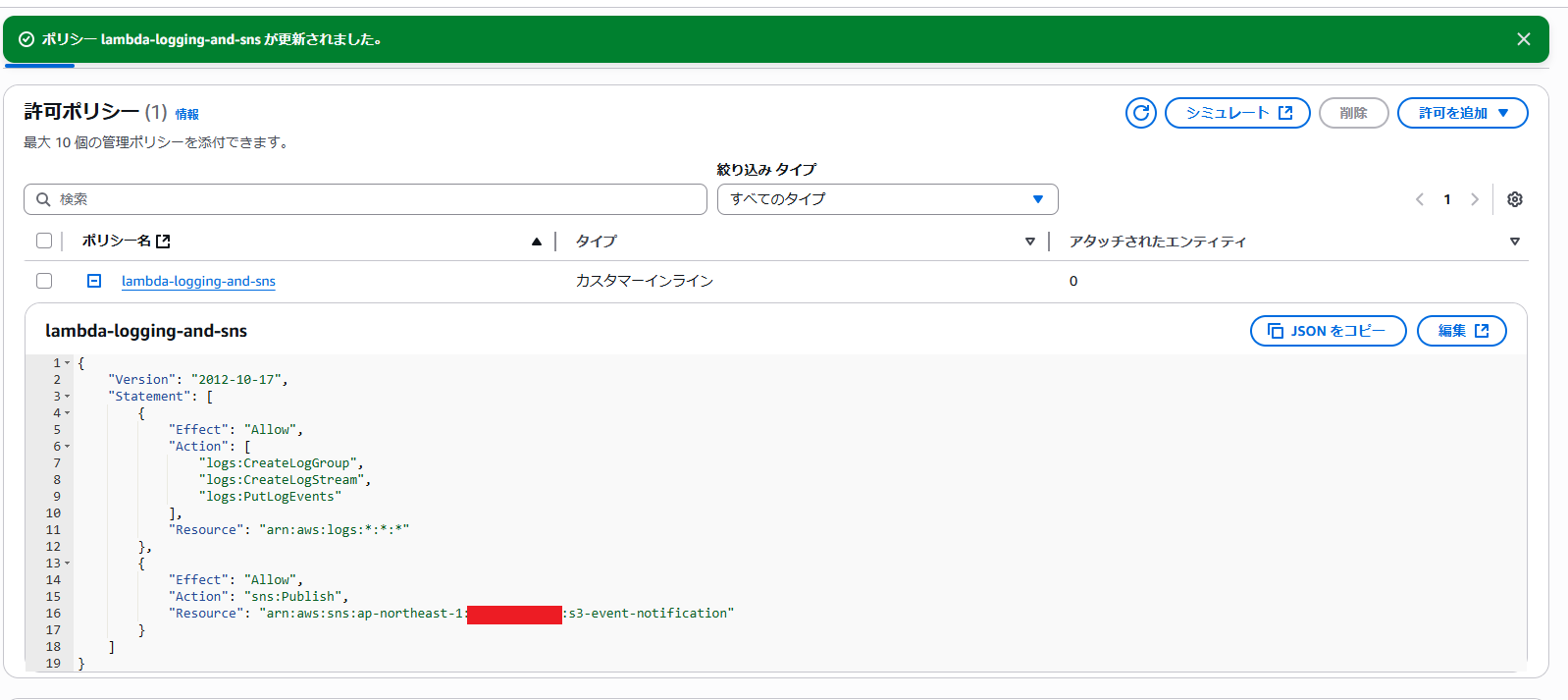
Task: Open table preferences gear icon
Action: click(1514, 199)
